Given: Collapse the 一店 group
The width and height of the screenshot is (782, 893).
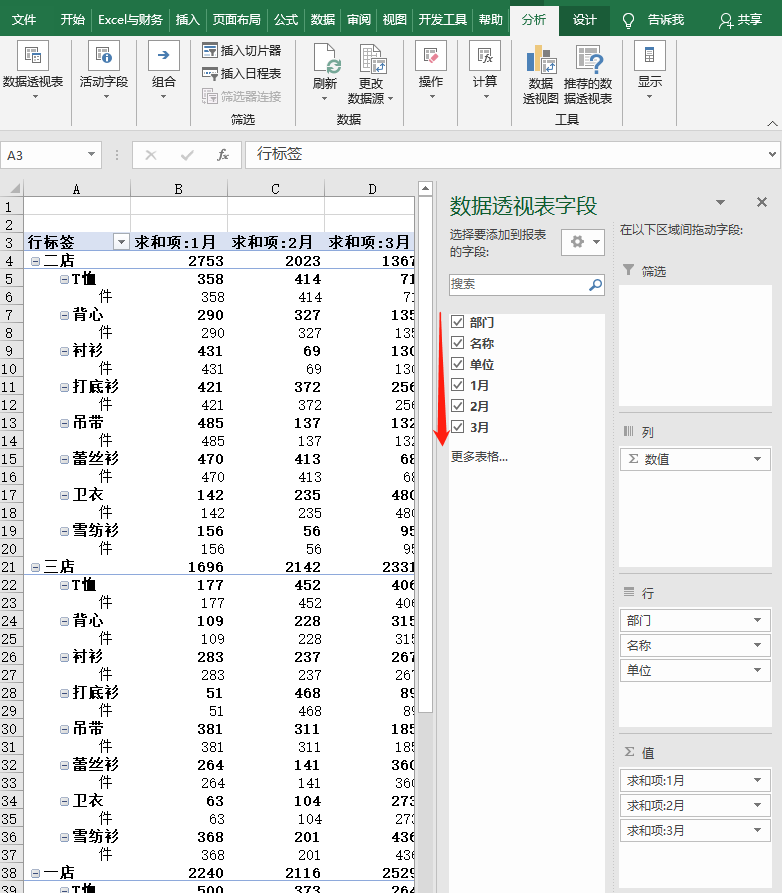Looking at the screenshot, I should [35, 873].
